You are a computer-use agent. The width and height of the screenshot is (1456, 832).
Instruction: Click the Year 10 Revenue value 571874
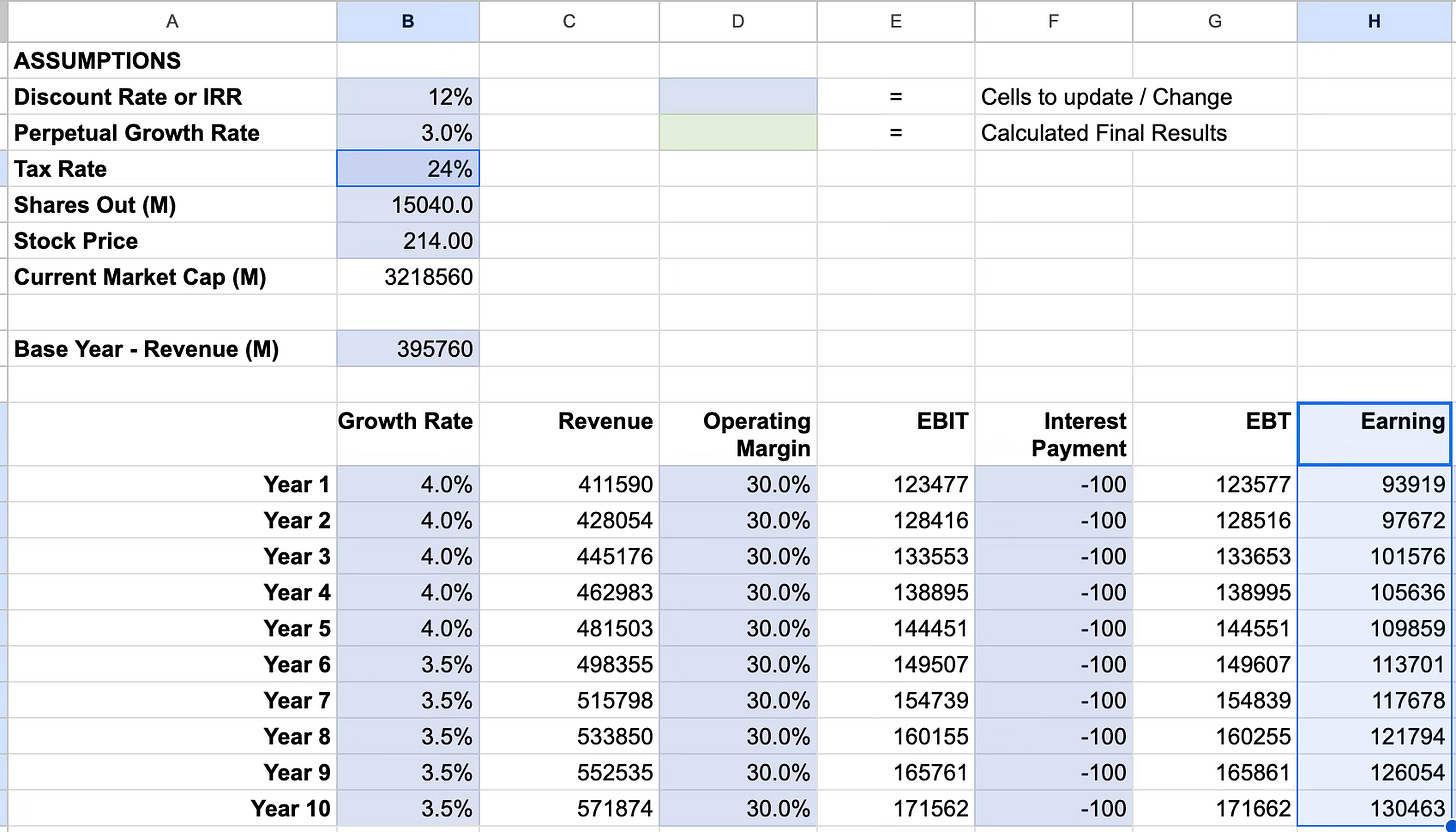(x=569, y=808)
